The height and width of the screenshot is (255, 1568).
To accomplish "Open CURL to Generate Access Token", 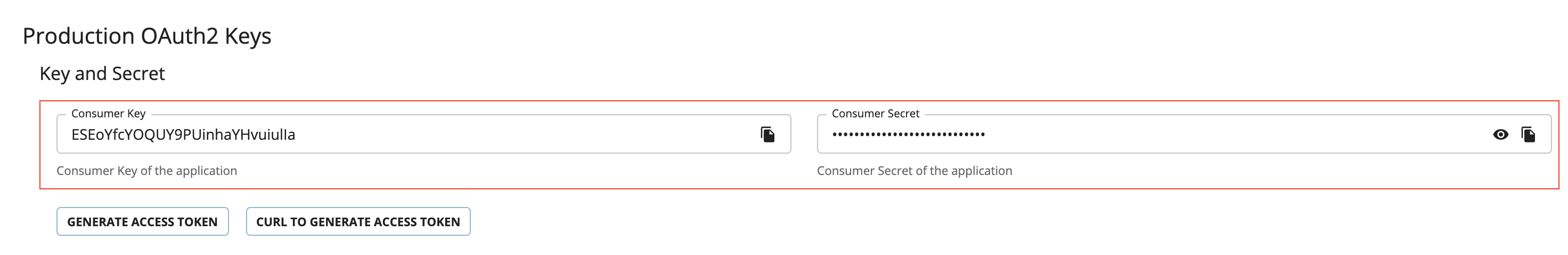I will click(358, 221).
